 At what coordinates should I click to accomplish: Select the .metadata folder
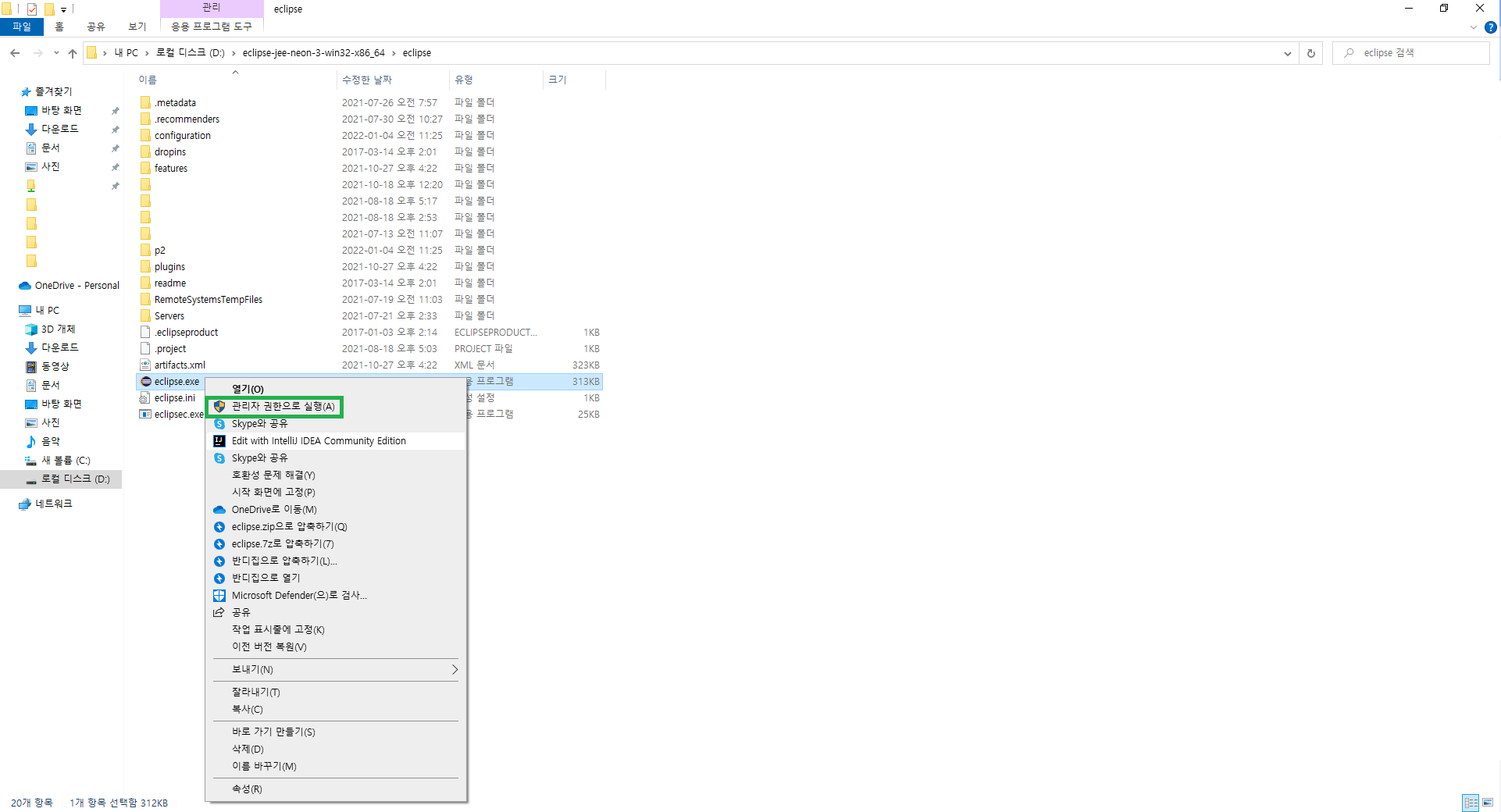[x=175, y=103]
